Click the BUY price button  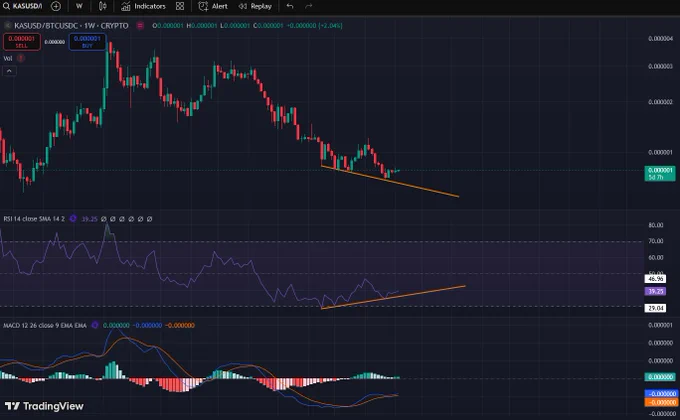(87, 42)
